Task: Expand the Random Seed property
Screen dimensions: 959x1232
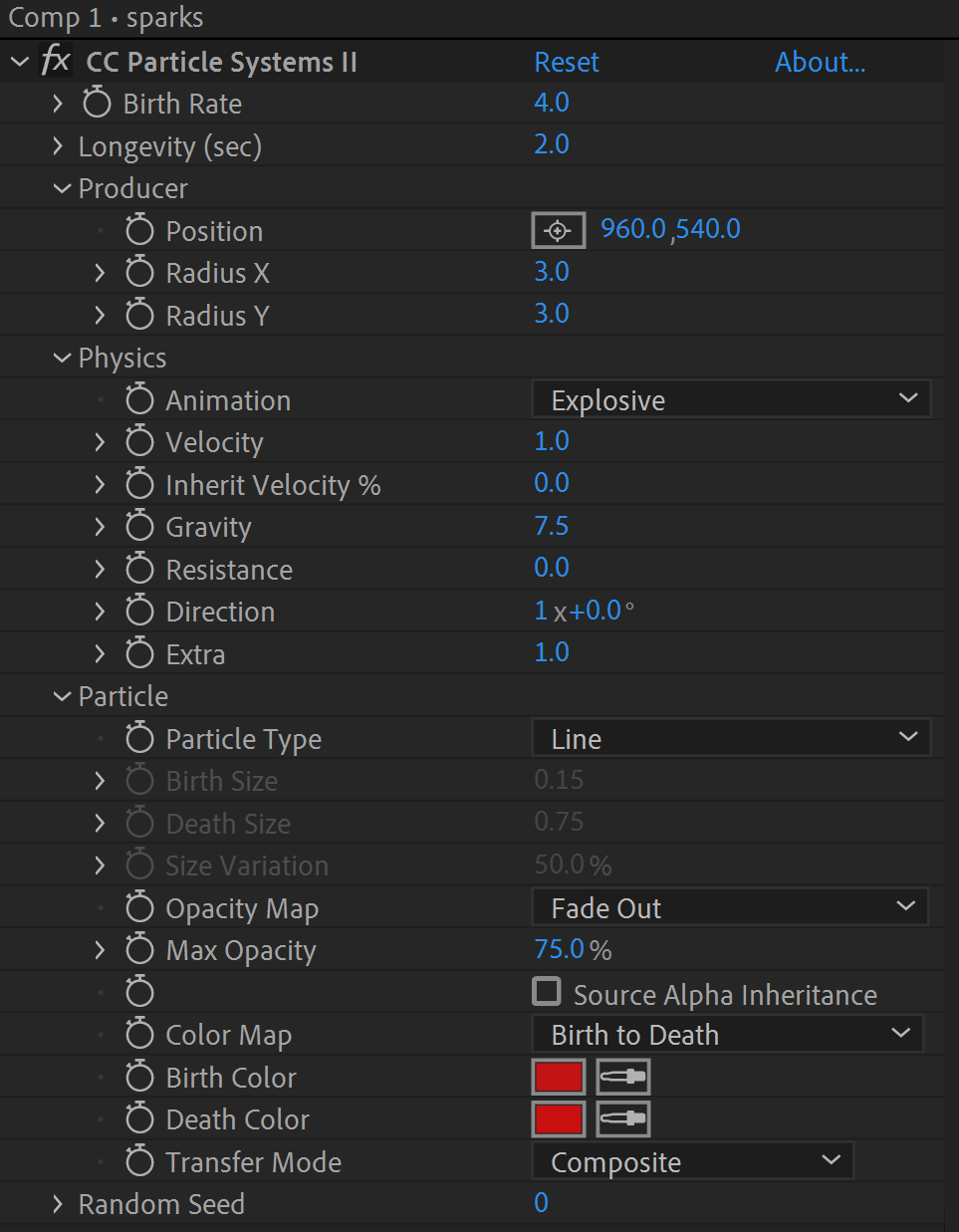Action: 58,1204
